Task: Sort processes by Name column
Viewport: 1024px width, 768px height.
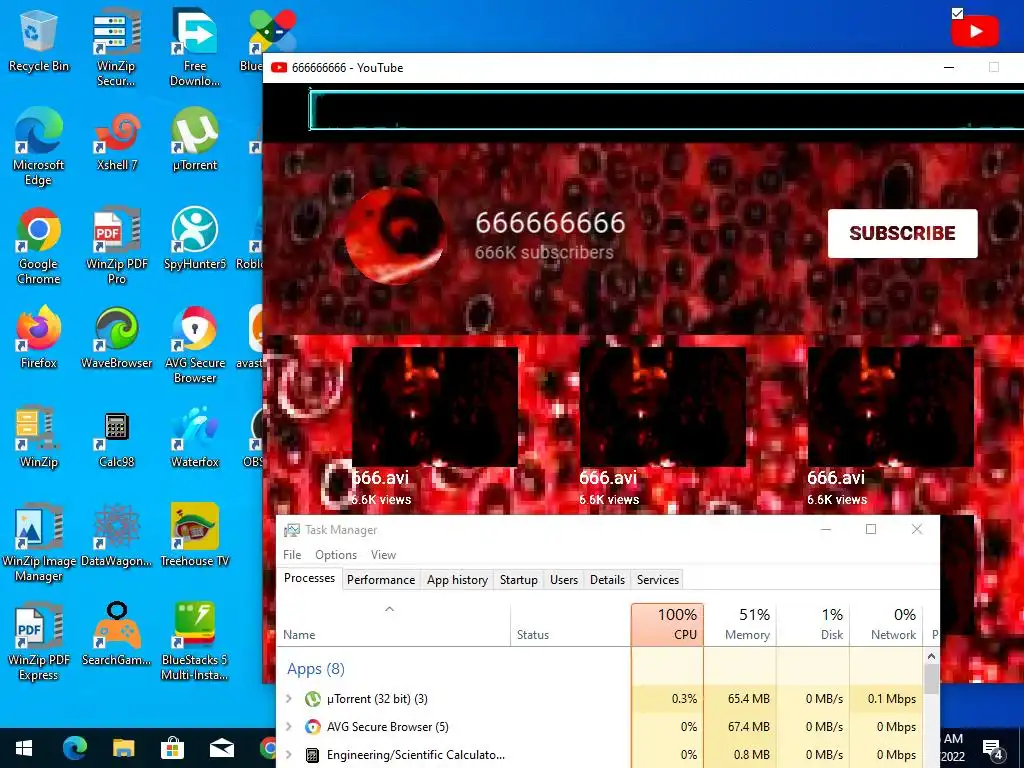Action: tap(394, 624)
